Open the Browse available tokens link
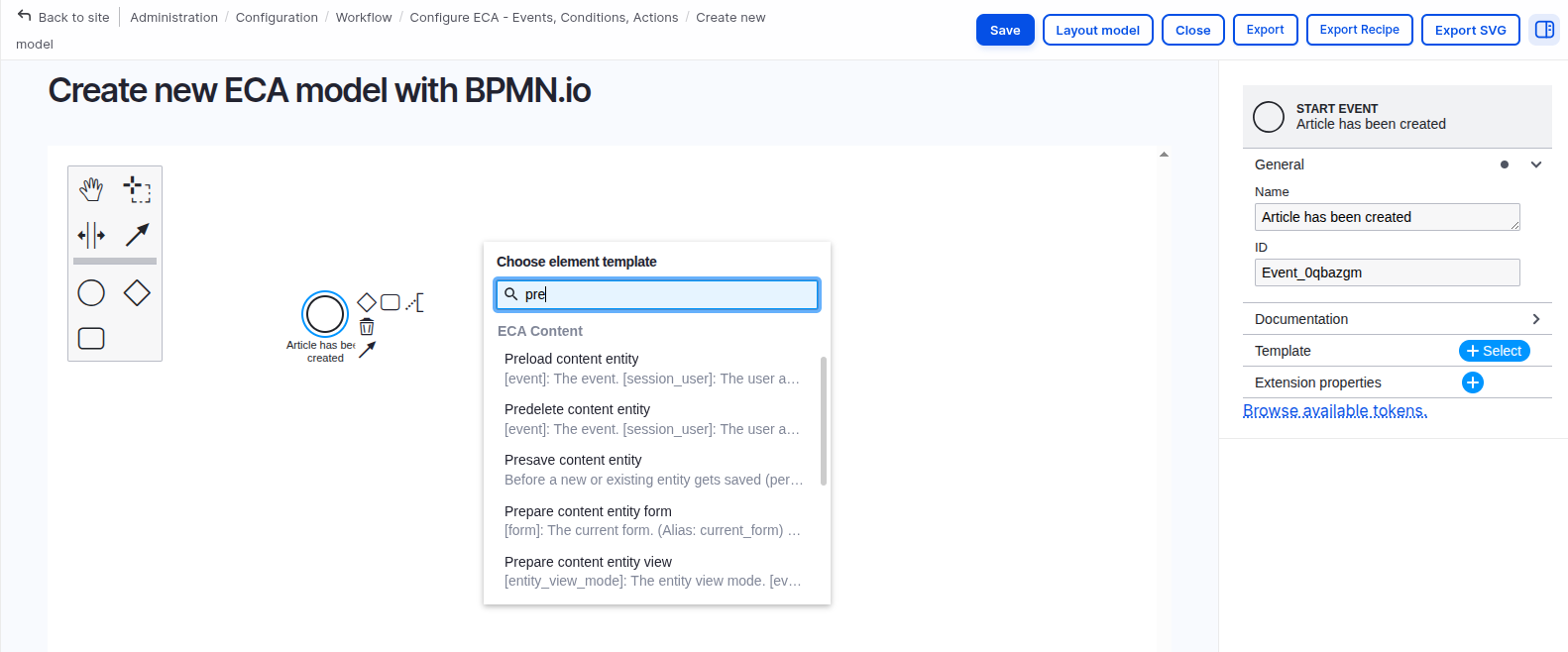The height and width of the screenshot is (652, 1568). 1335,411
